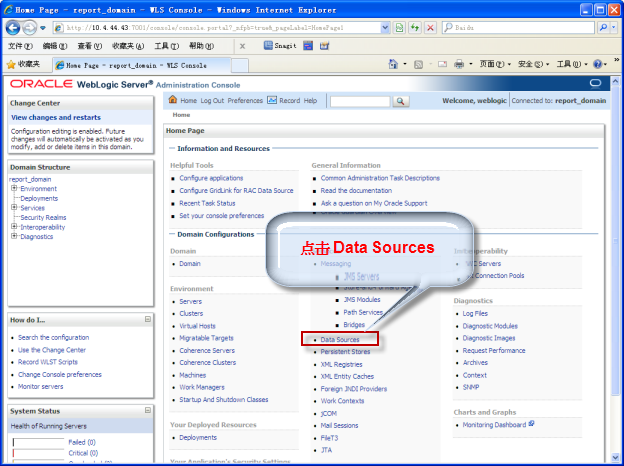Open the IE home page icon
This screenshot has width=624, height=466.
[393, 64]
